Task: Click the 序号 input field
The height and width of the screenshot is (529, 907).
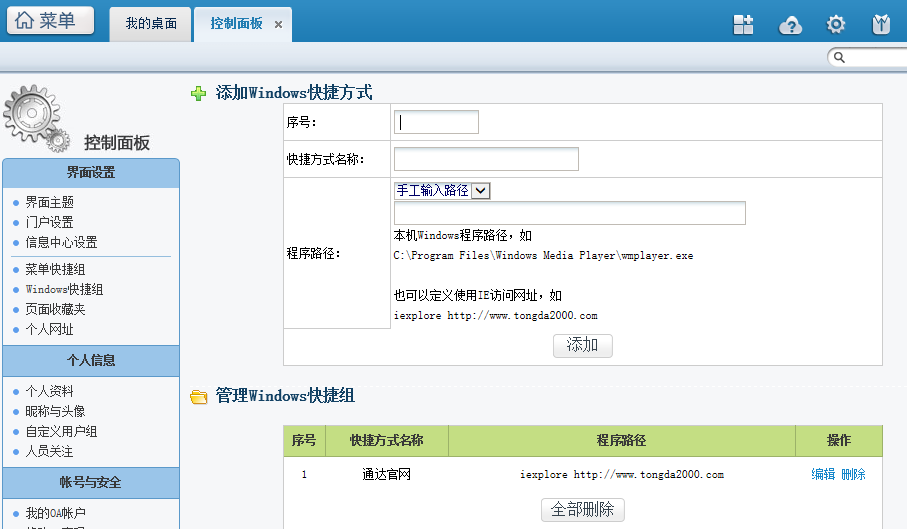Action: coord(436,122)
